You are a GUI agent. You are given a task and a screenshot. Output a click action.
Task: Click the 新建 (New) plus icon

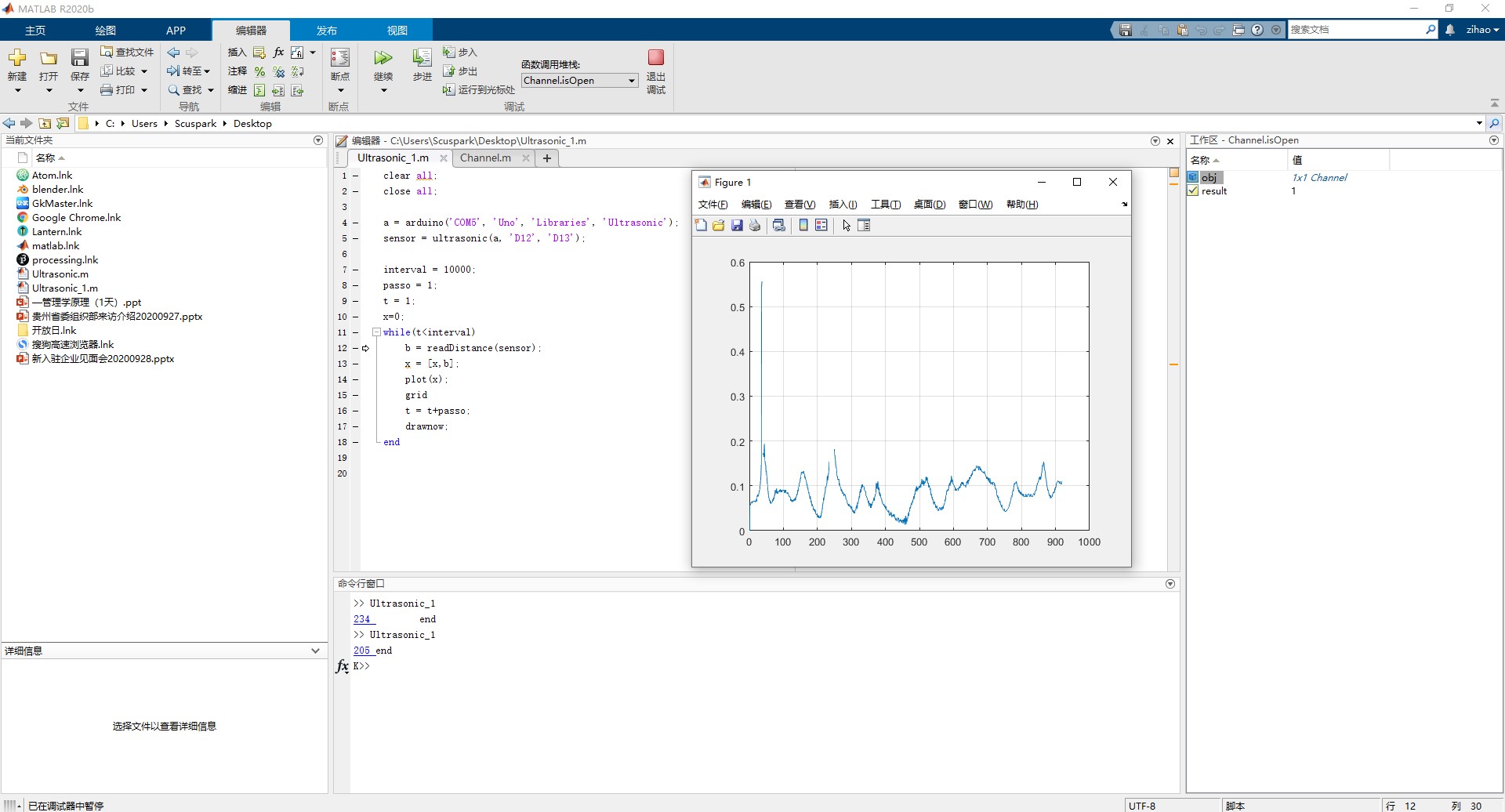(x=17, y=58)
